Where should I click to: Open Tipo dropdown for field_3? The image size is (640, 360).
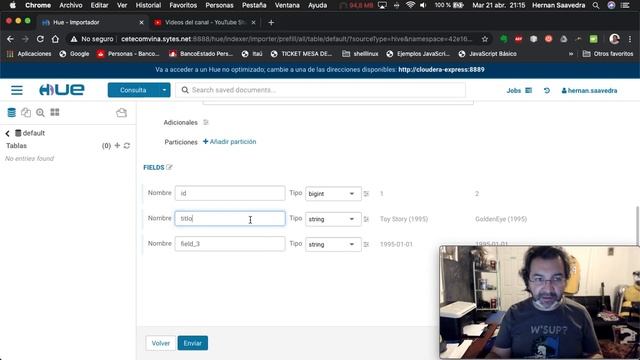click(x=333, y=244)
